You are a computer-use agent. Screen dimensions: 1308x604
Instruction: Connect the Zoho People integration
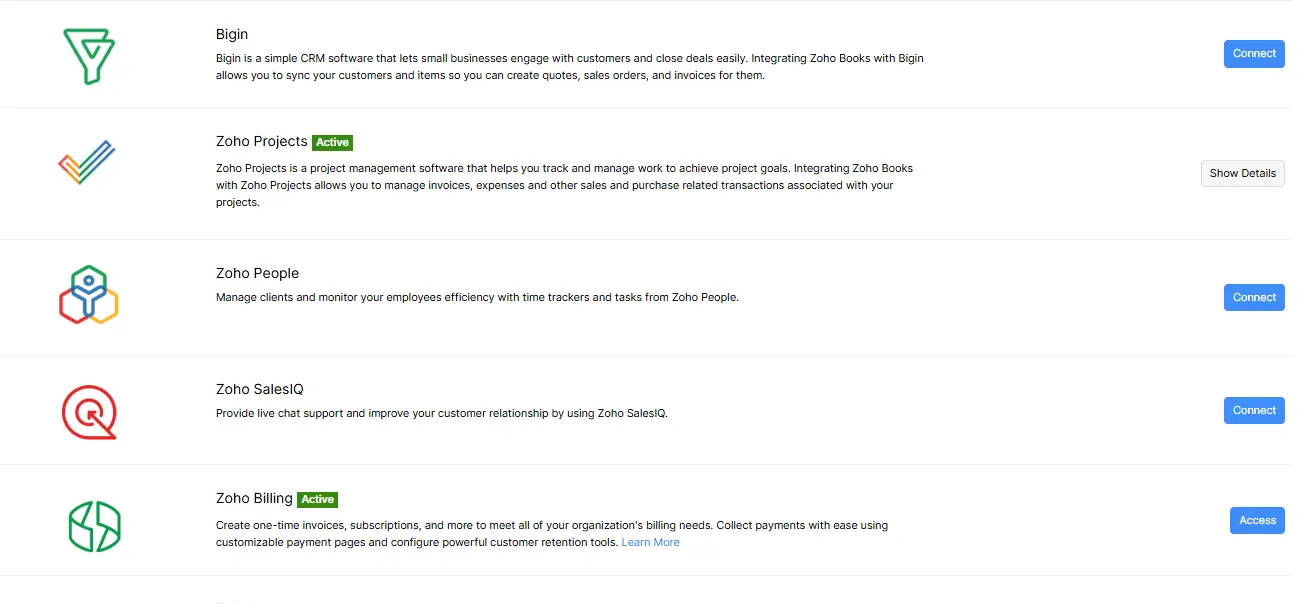1253,297
